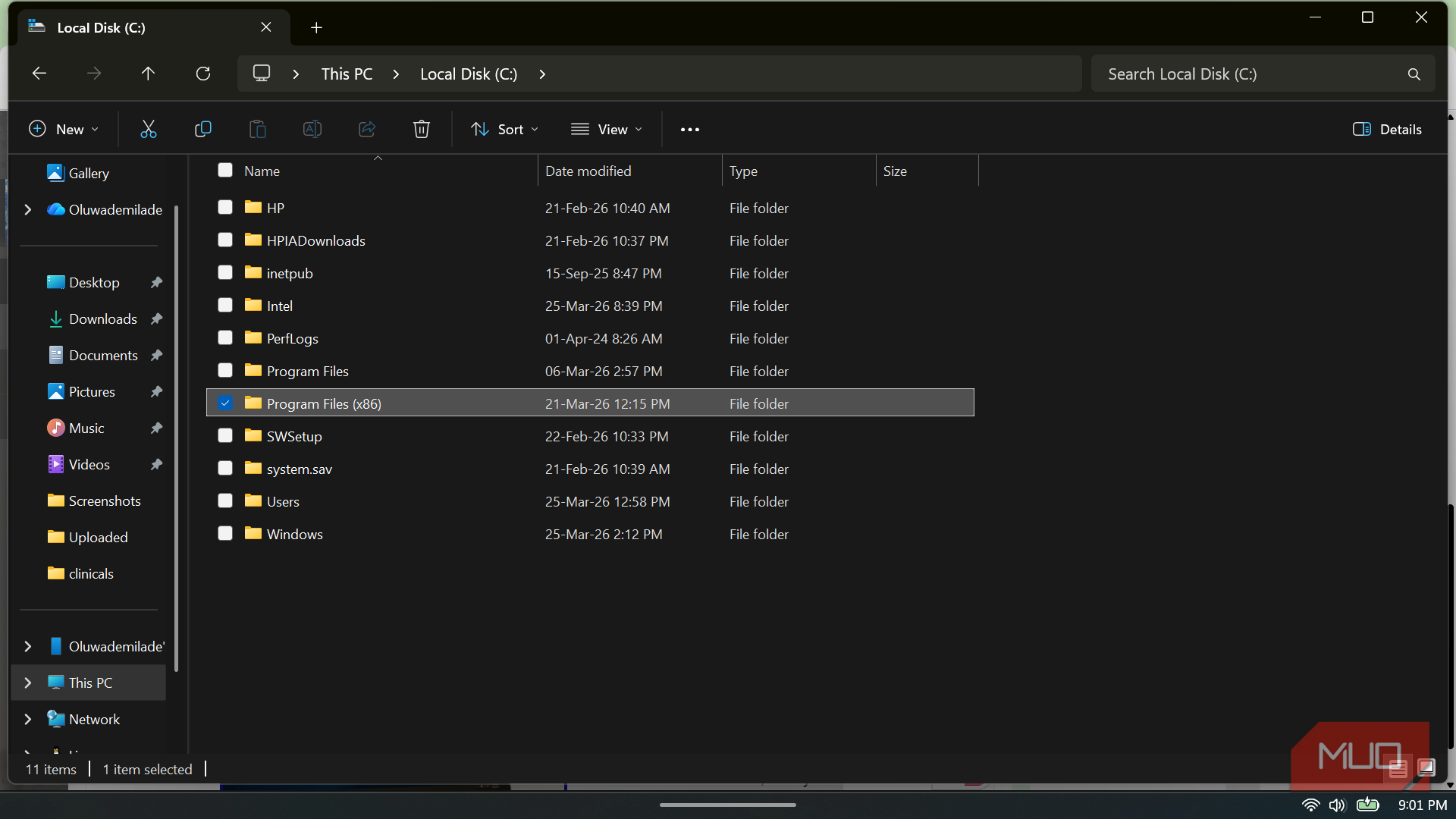1456x819 pixels.
Task: Click the Delete trash can icon
Action: pos(422,129)
